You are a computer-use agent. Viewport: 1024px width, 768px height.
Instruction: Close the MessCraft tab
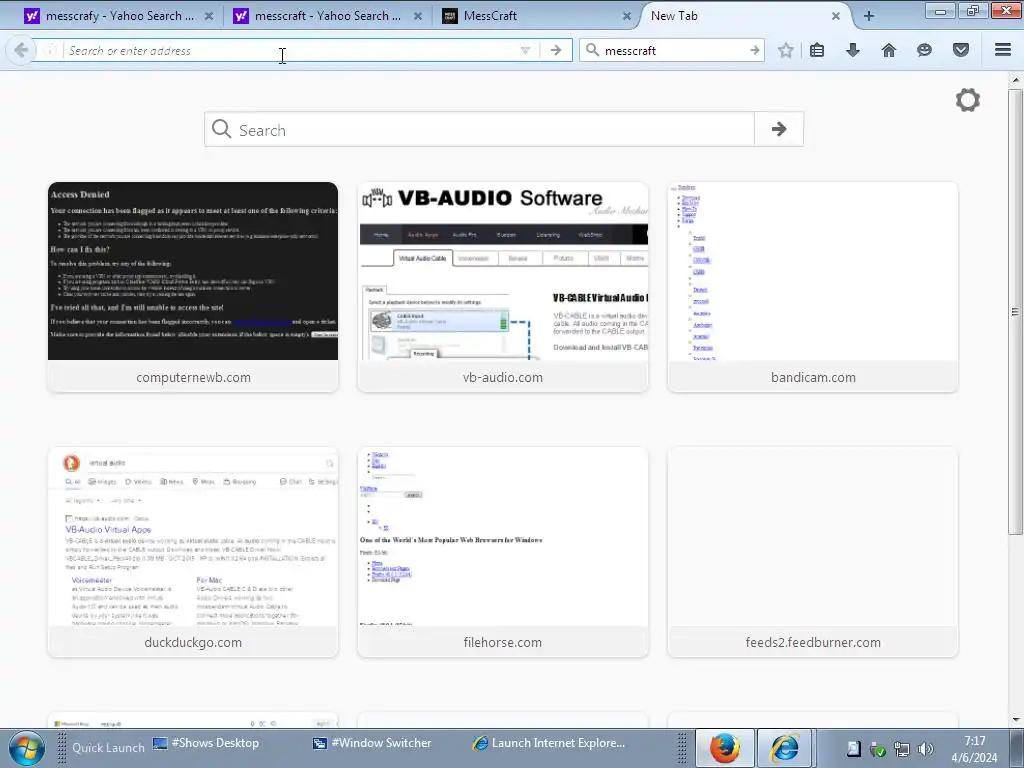coord(627,16)
